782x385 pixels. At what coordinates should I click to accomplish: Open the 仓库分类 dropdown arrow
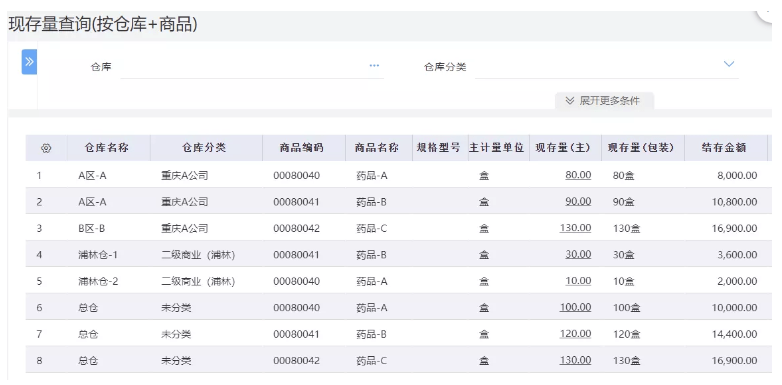coord(729,64)
